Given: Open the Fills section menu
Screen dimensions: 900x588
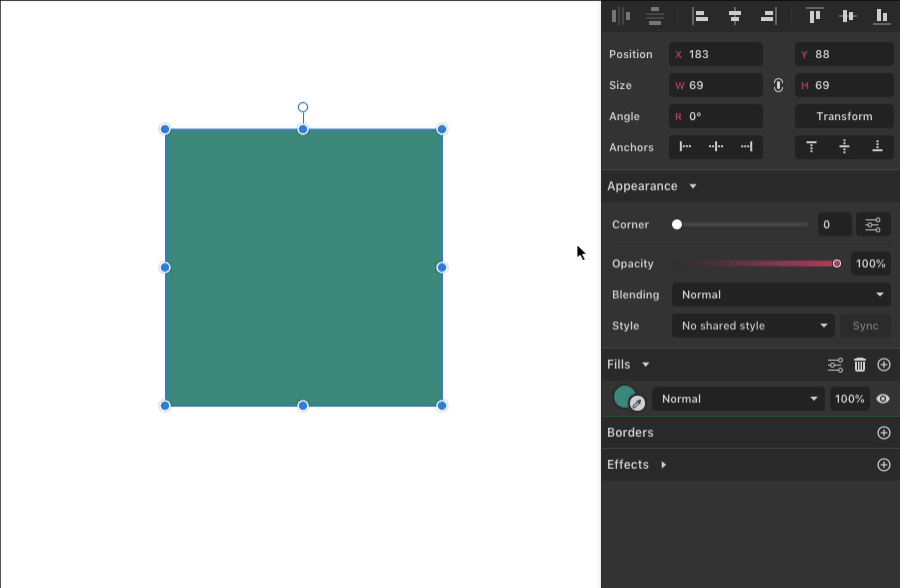Looking at the screenshot, I should pyautogui.click(x=646, y=365).
